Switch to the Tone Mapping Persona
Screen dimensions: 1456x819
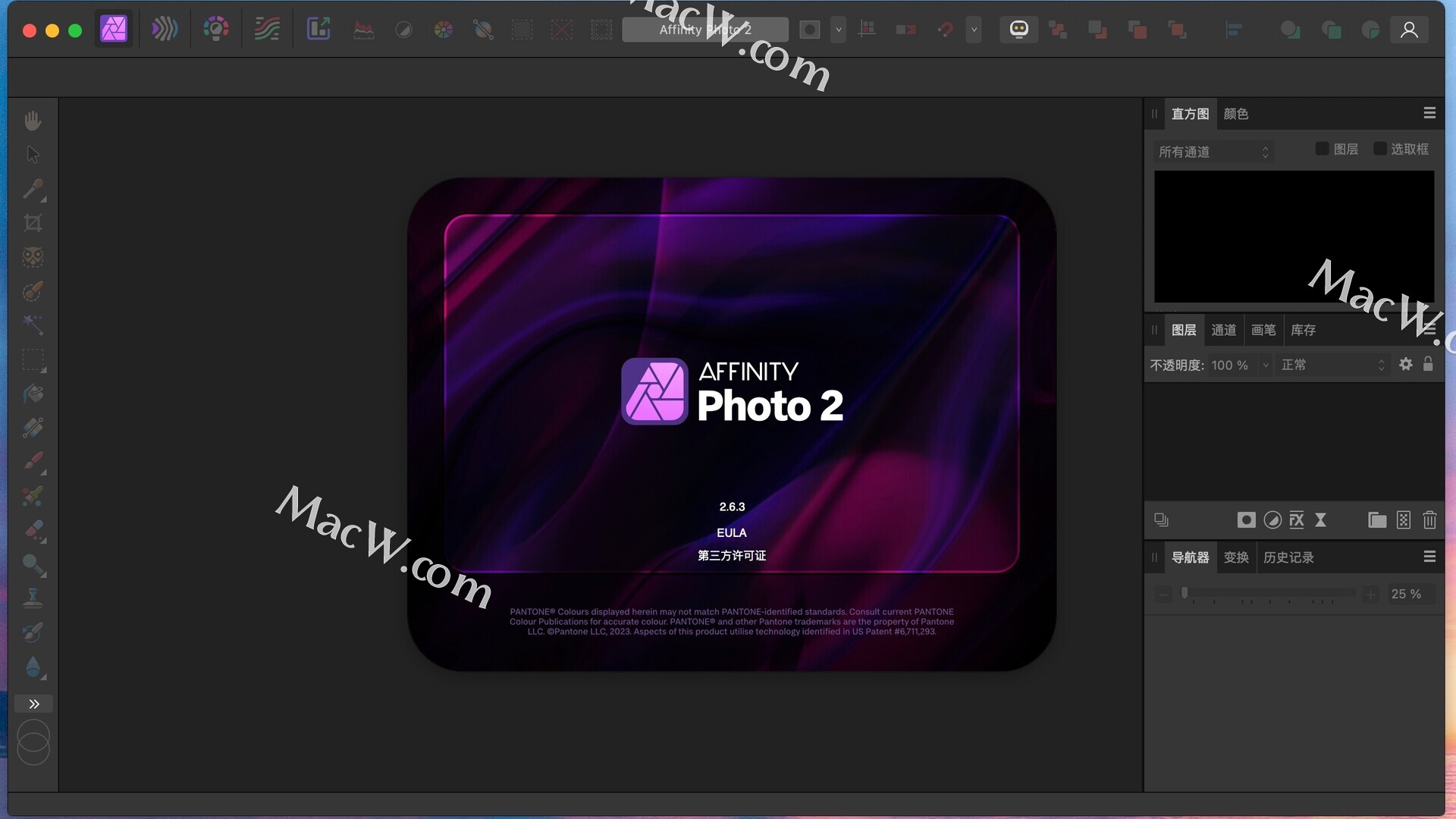tap(267, 30)
